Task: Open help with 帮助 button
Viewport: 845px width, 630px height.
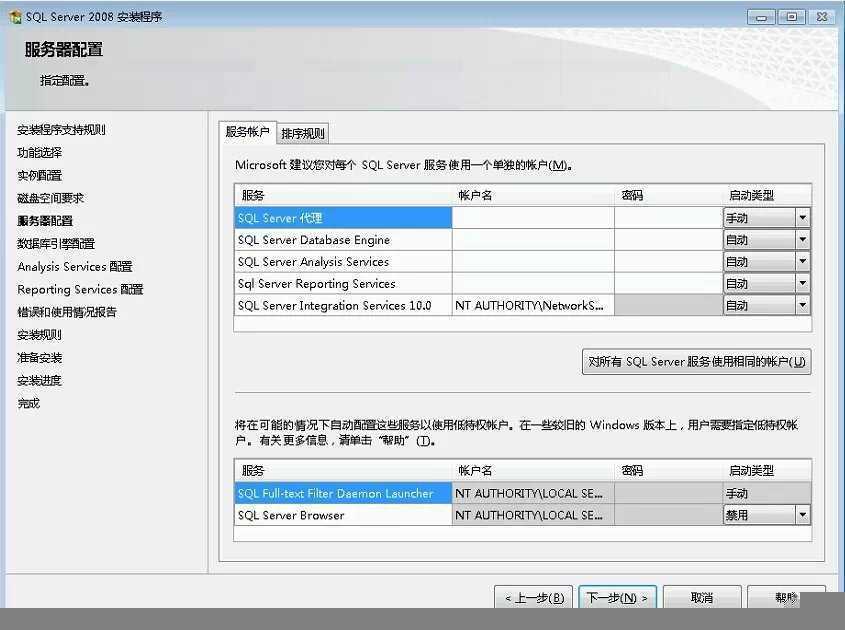Action: (786, 598)
